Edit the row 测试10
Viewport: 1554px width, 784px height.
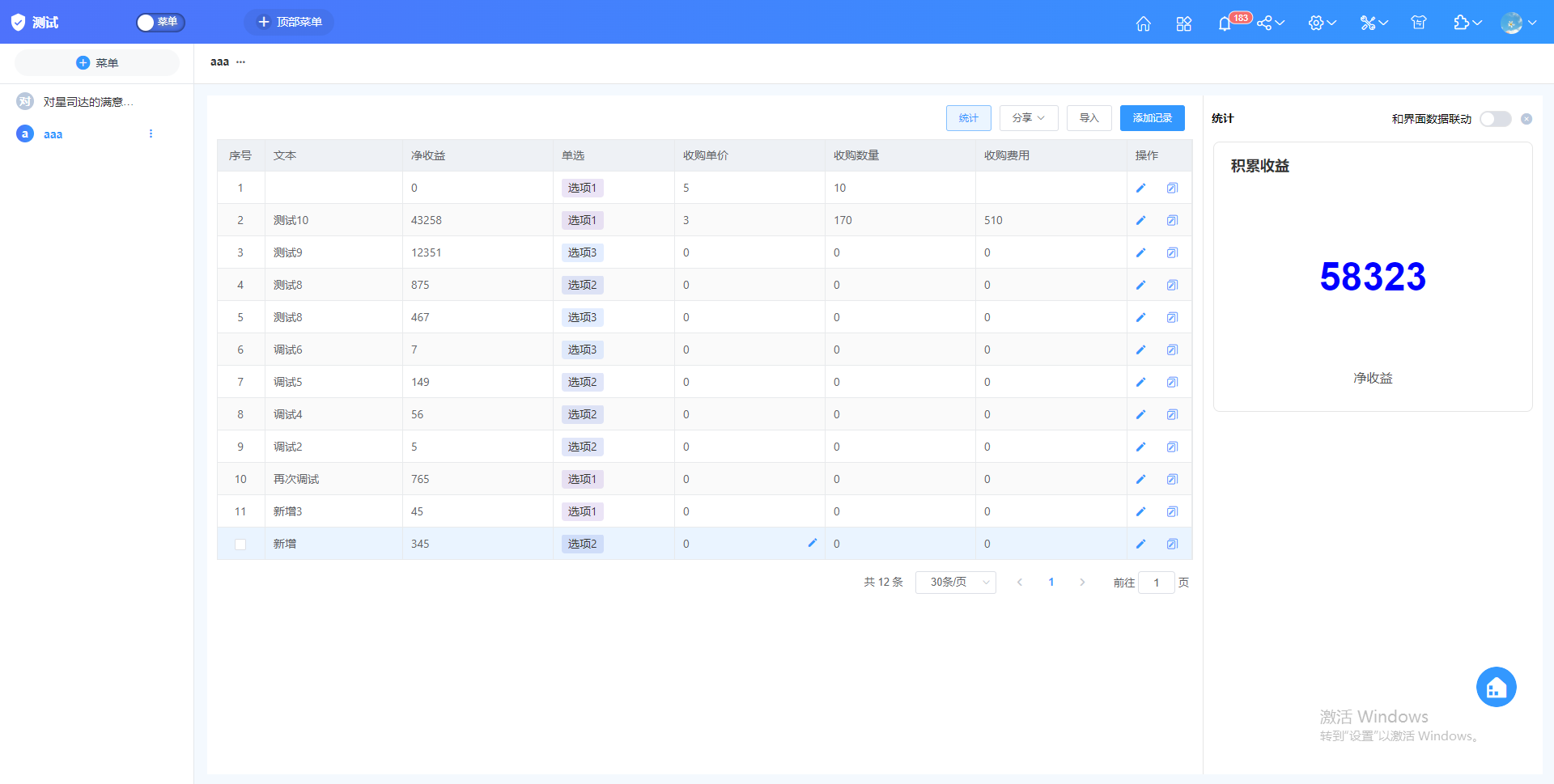[1140, 220]
